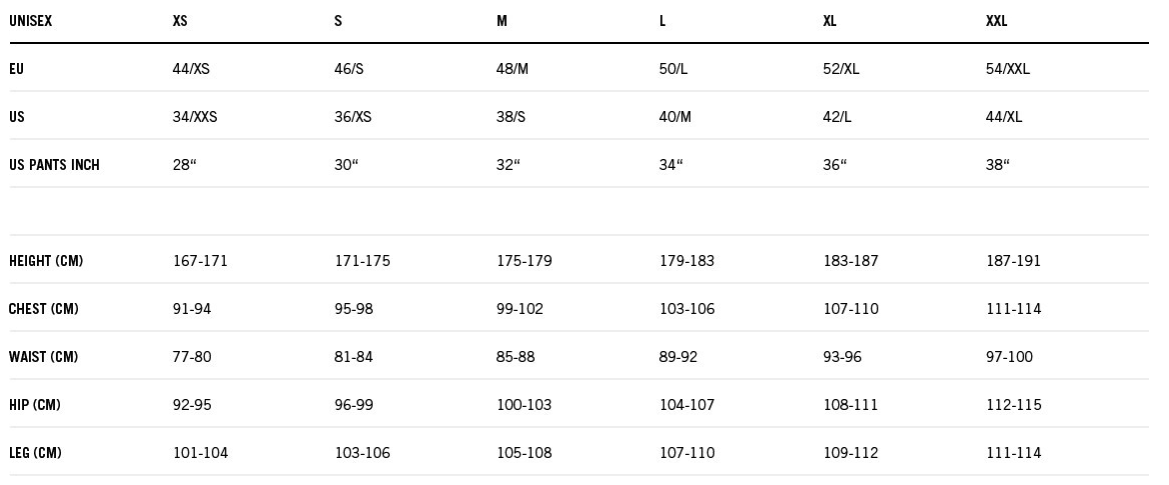Click the WAIST (CM) row label
1169x485 pixels.
pos(43,357)
